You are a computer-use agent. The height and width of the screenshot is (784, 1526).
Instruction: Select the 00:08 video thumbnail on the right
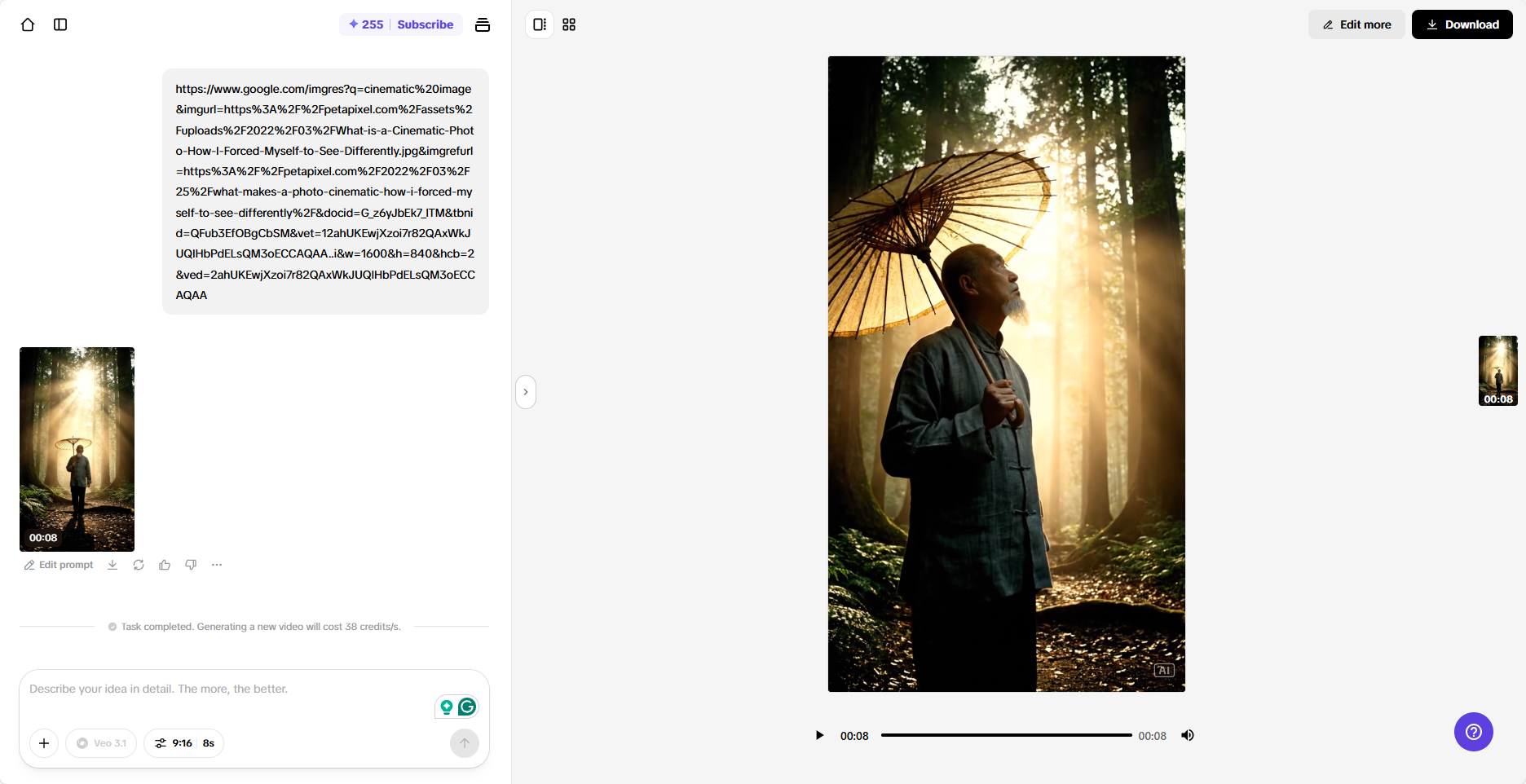[1497, 371]
